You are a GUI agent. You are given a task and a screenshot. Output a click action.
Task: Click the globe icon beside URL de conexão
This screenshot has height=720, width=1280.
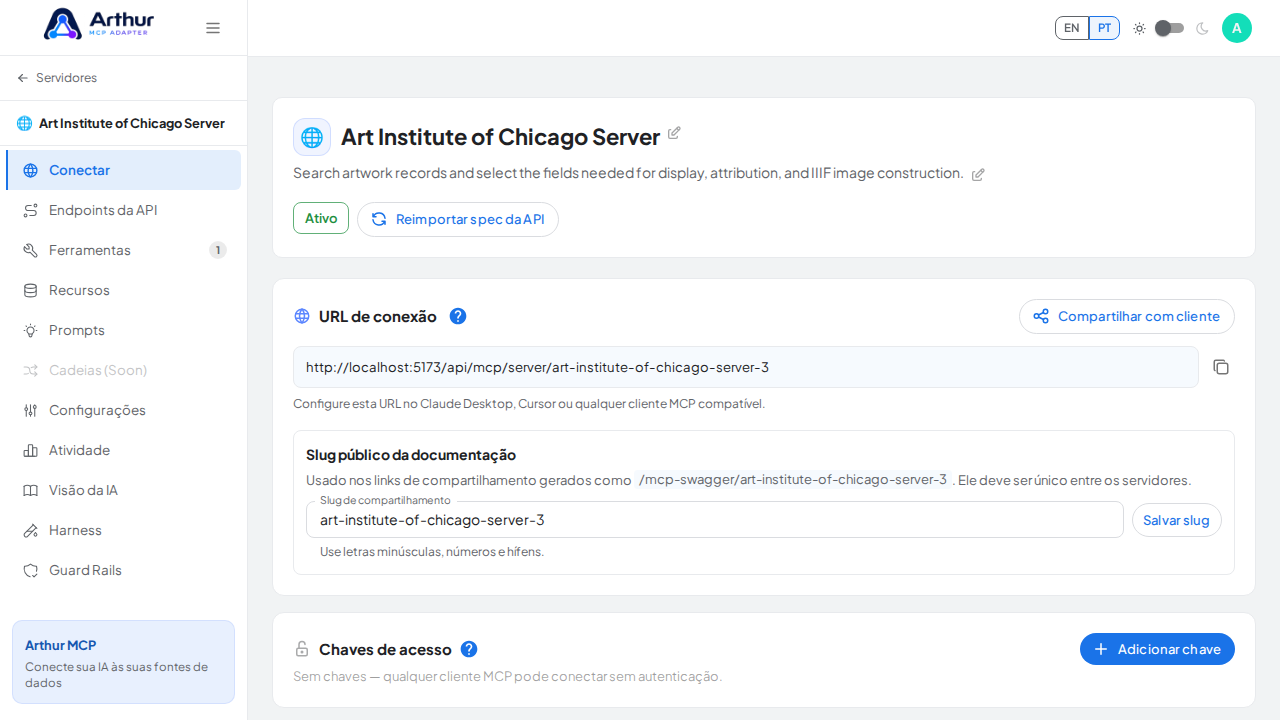click(302, 316)
